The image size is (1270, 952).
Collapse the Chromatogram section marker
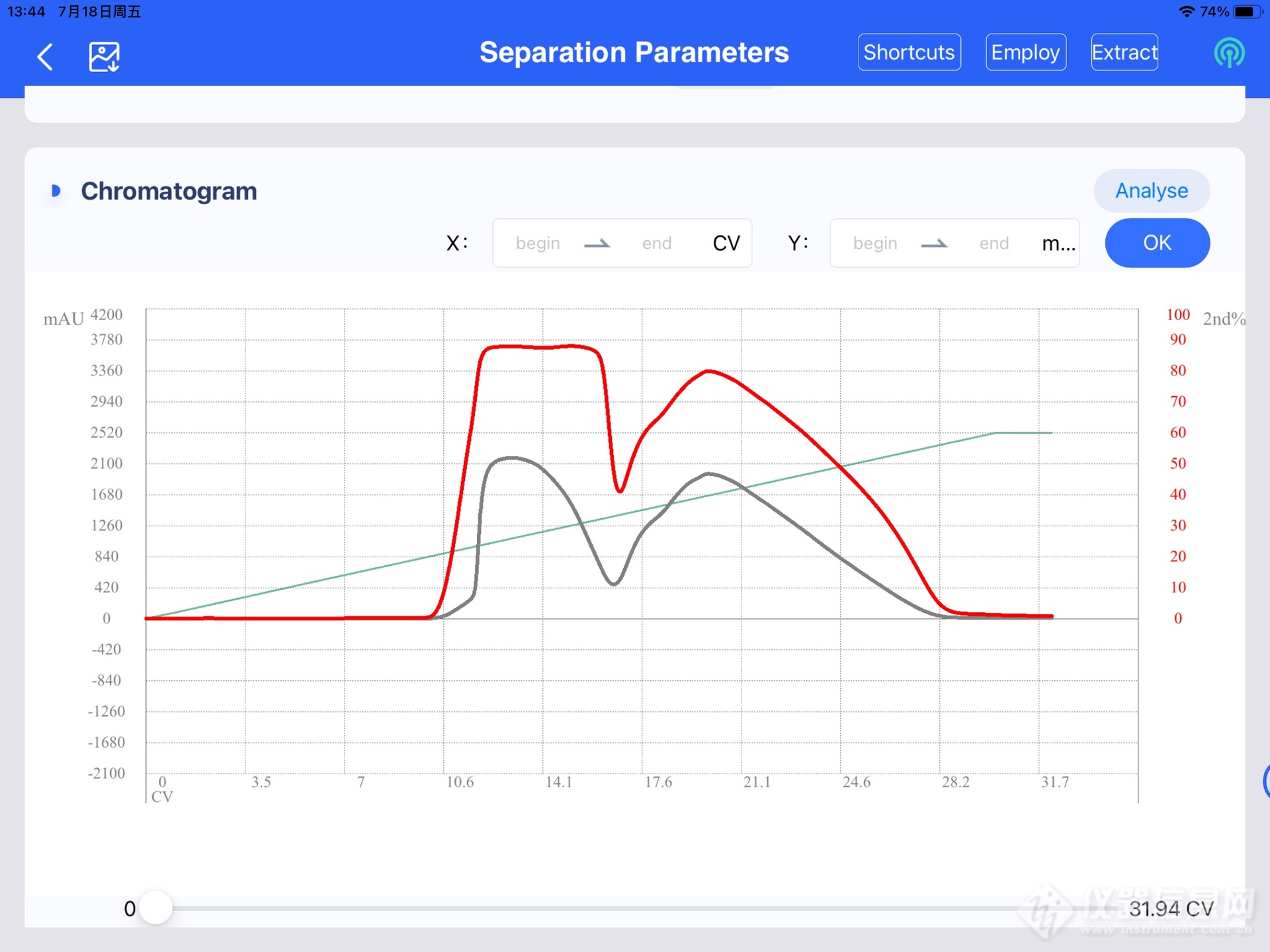(x=56, y=191)
